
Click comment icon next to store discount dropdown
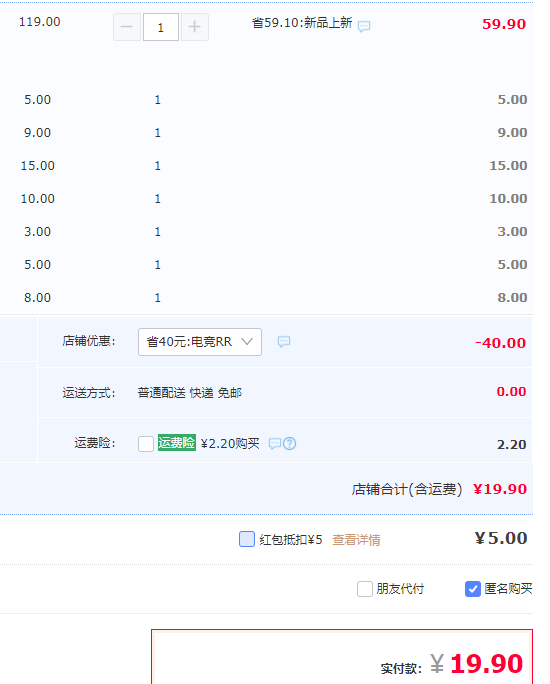tap(284, 342)
